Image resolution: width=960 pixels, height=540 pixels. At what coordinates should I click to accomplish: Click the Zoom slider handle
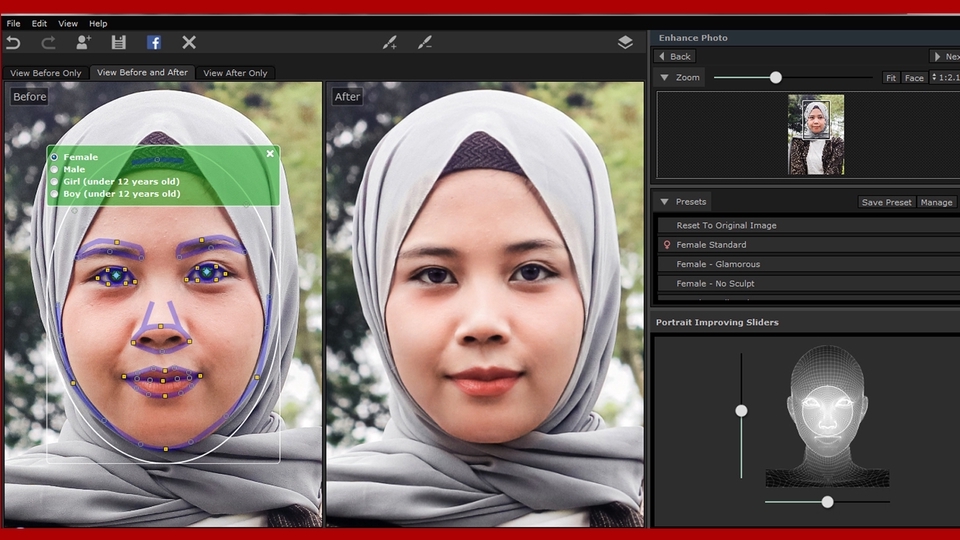point(775,77)
